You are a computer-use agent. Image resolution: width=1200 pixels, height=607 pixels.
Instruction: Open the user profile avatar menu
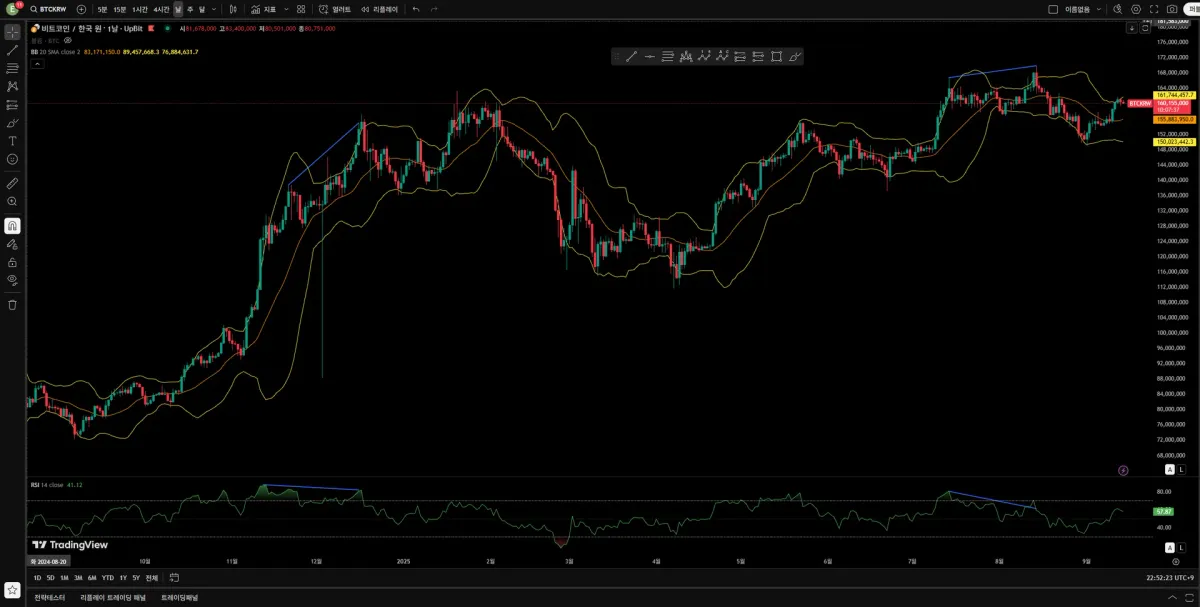click(x=12, y=9)
